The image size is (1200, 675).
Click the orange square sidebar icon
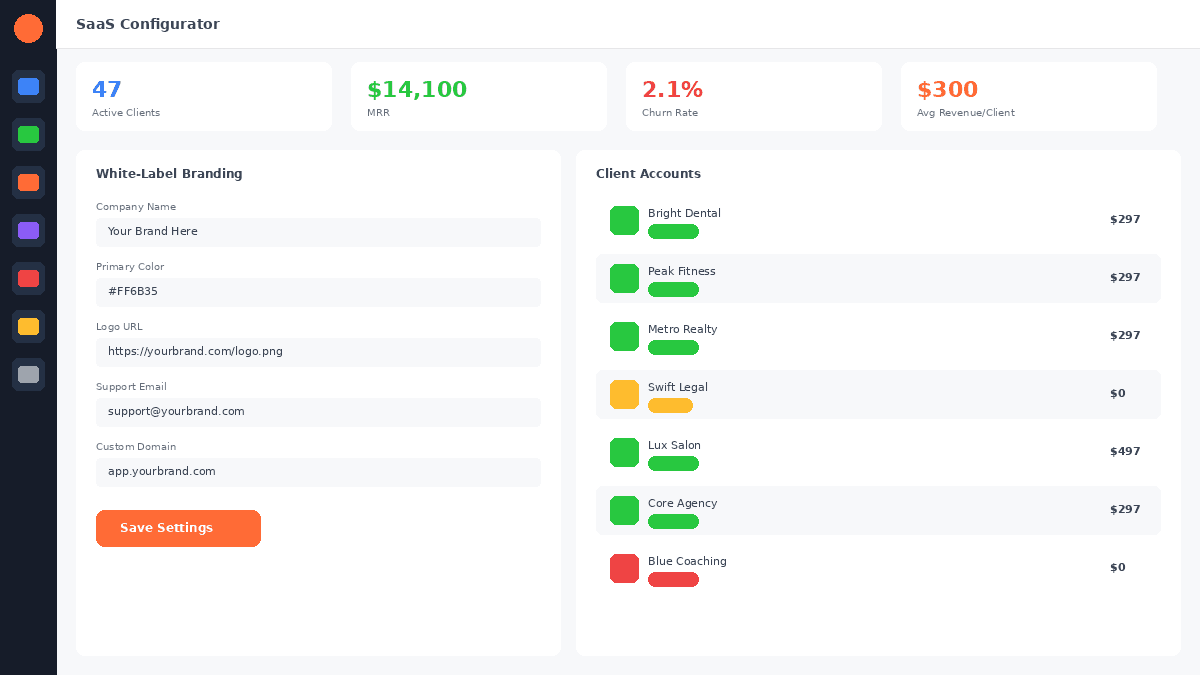[x=28, y=183]
